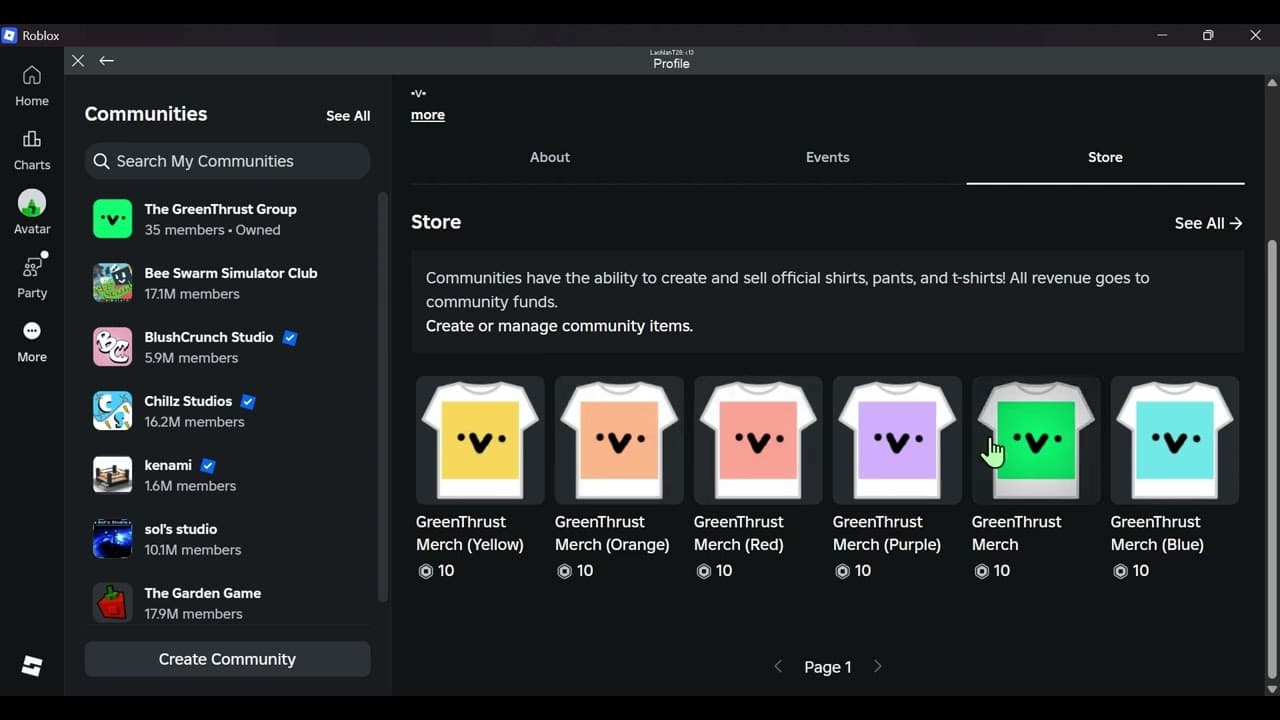Expand description with the more link
Viewport: 1280px width, 720px height.
[428, 115]
